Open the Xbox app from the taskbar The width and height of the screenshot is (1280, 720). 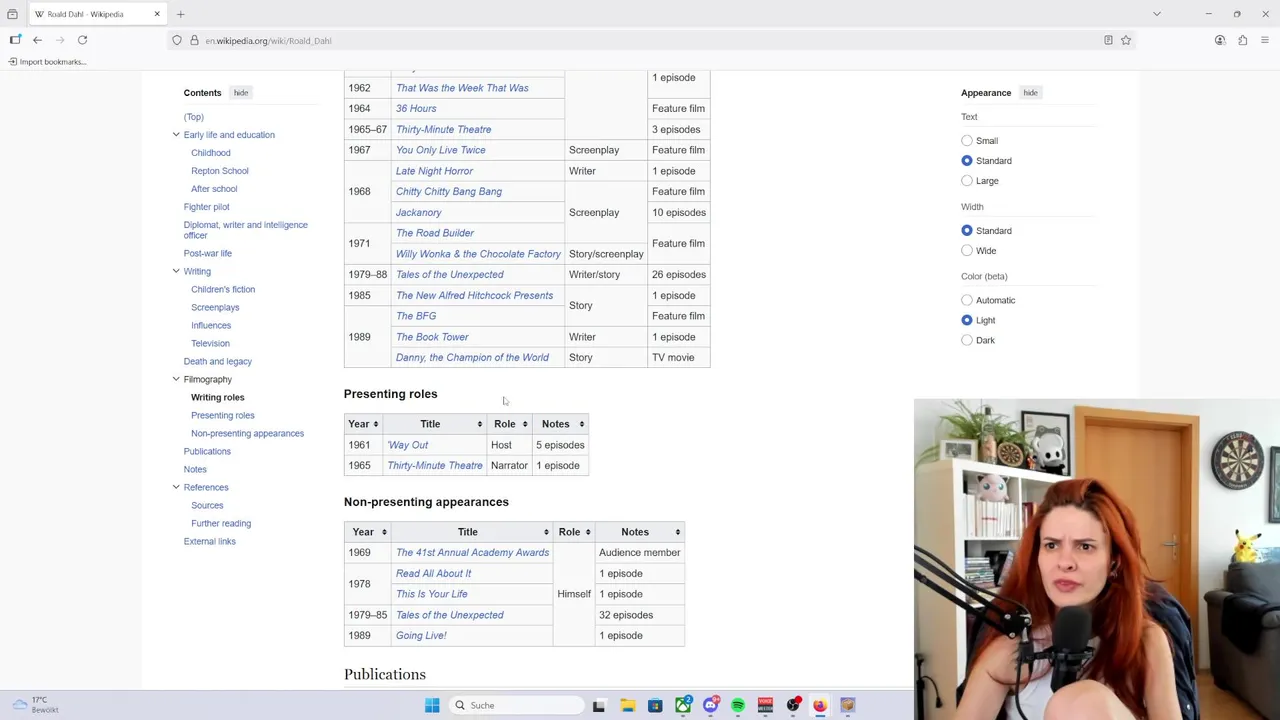pos(683,705)
